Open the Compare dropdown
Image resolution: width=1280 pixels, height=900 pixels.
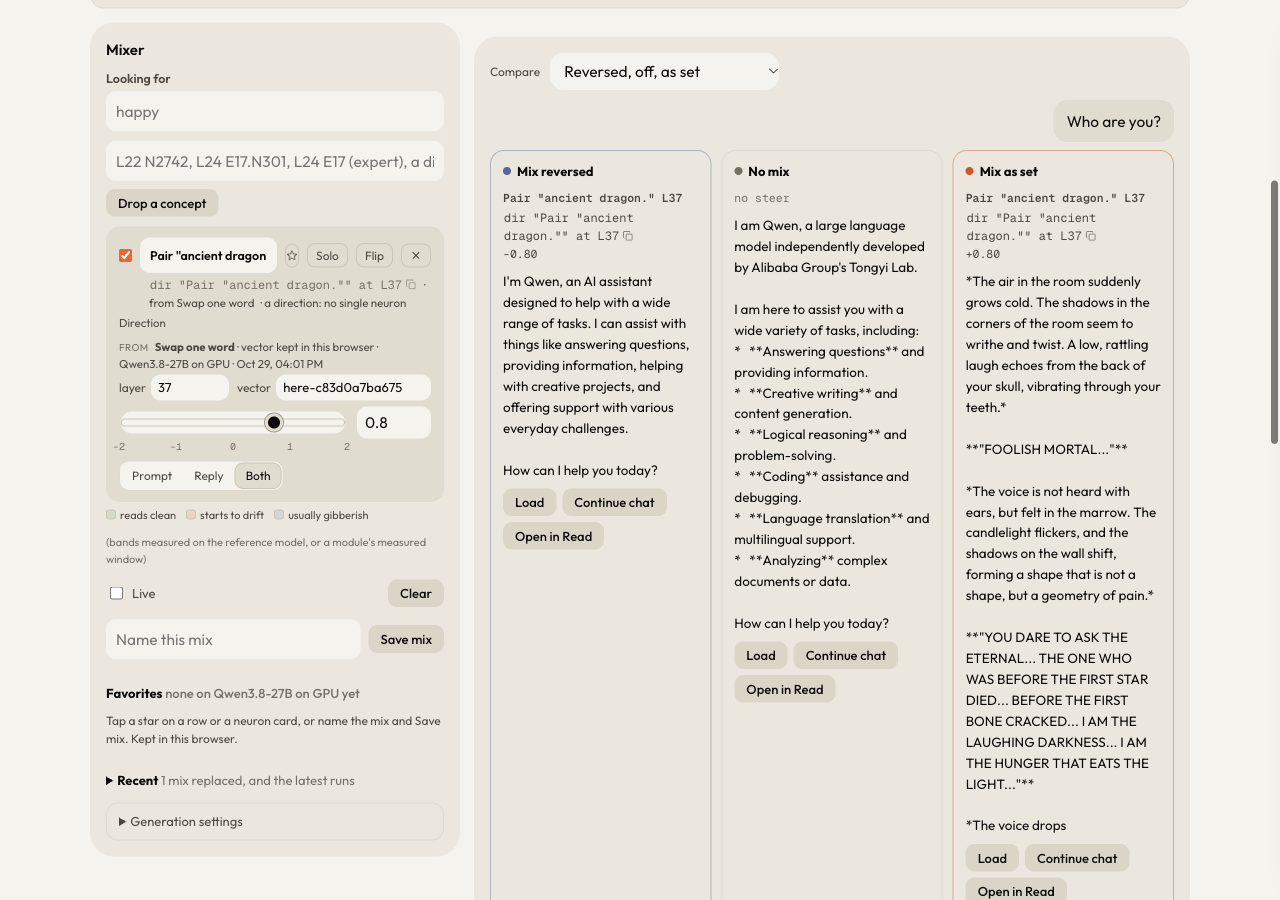665,72
